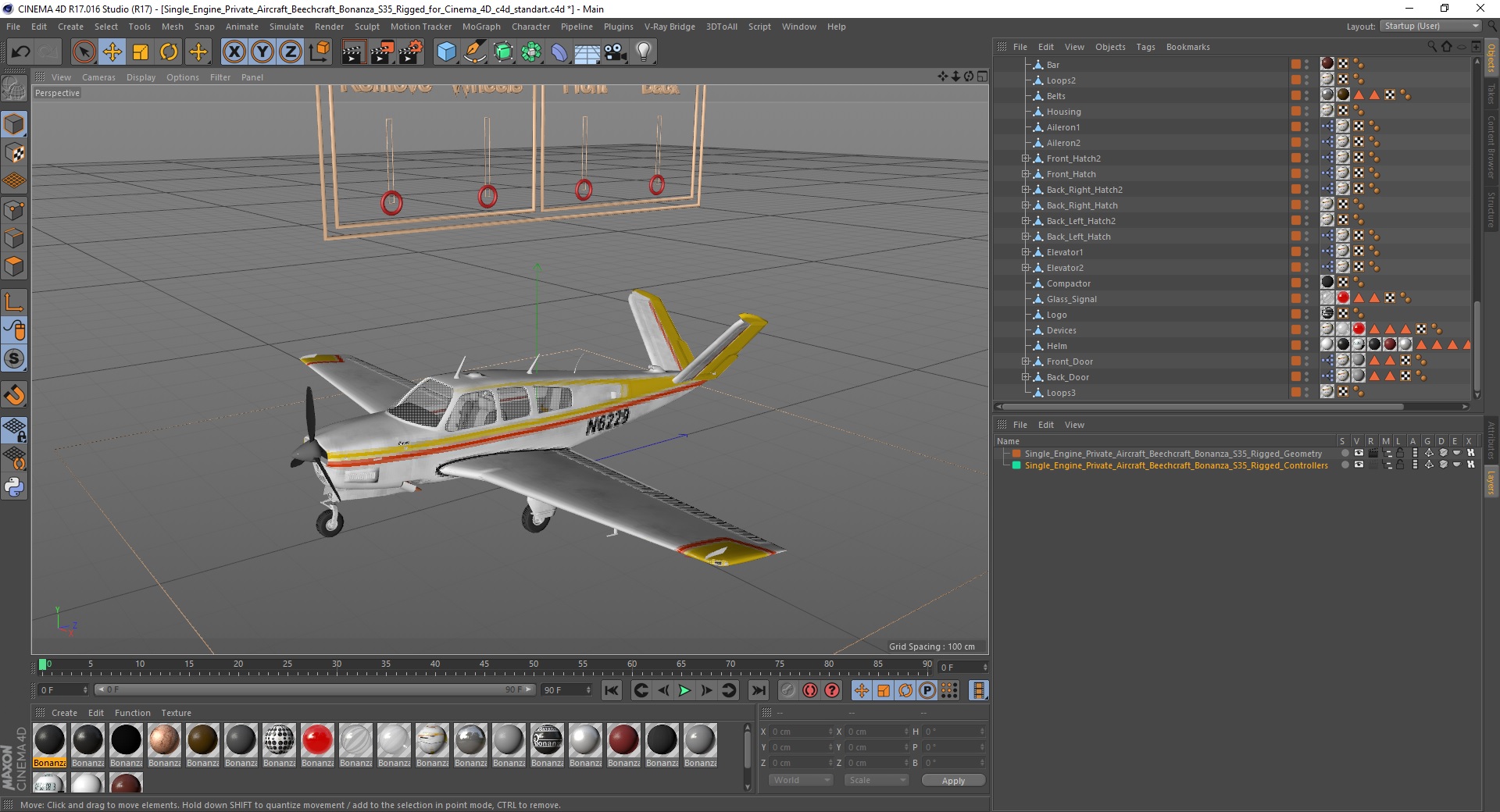Image resolution: width=1500 pixels, height=812 pixels.
Task: Select the Live Selection tool
Action: 84,52
